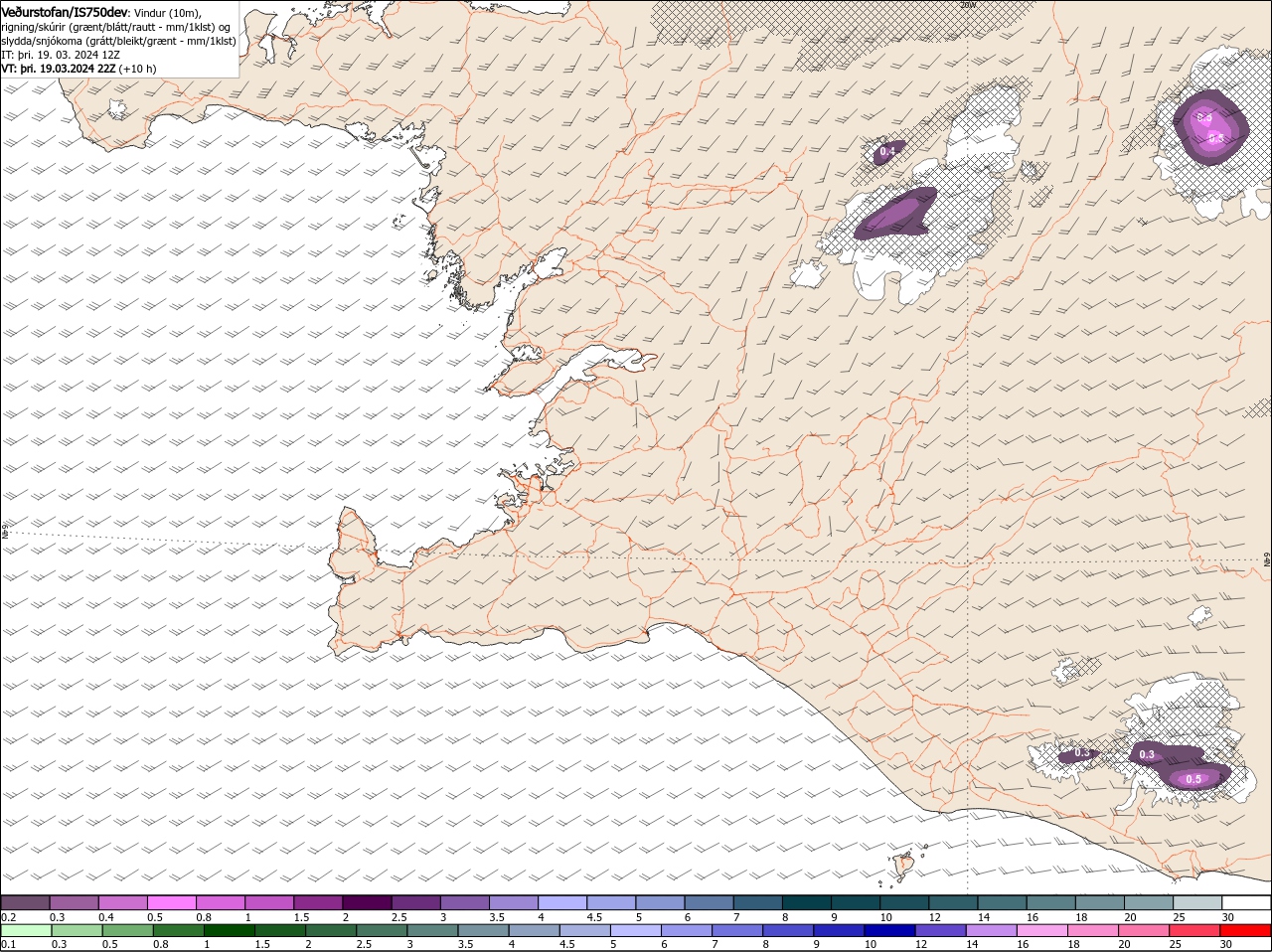Screen dimensions: 1272x952
Task: Click the light gray snow swatch labeled 25
Action: coord(1197,902)
